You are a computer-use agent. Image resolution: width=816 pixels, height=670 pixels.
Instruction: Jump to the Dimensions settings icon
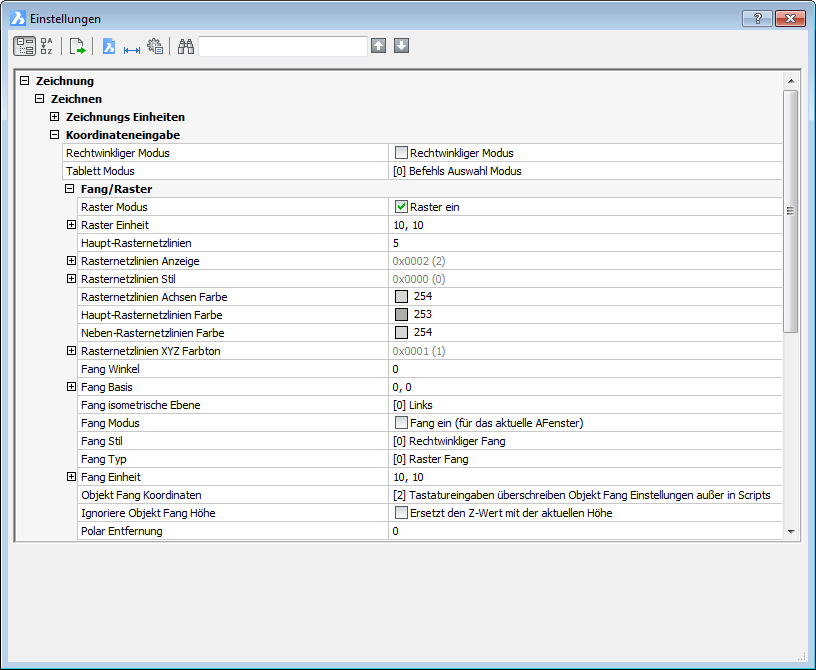[x=131, y=46]
